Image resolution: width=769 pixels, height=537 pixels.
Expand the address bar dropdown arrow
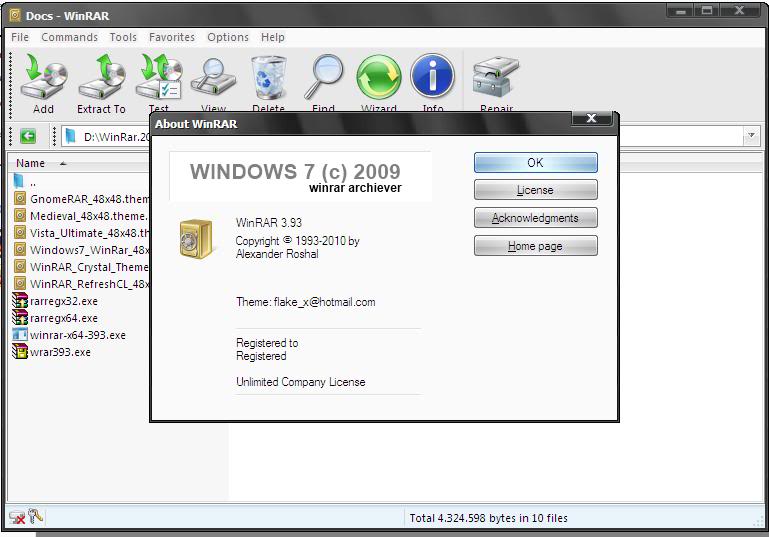pos(751,136)
